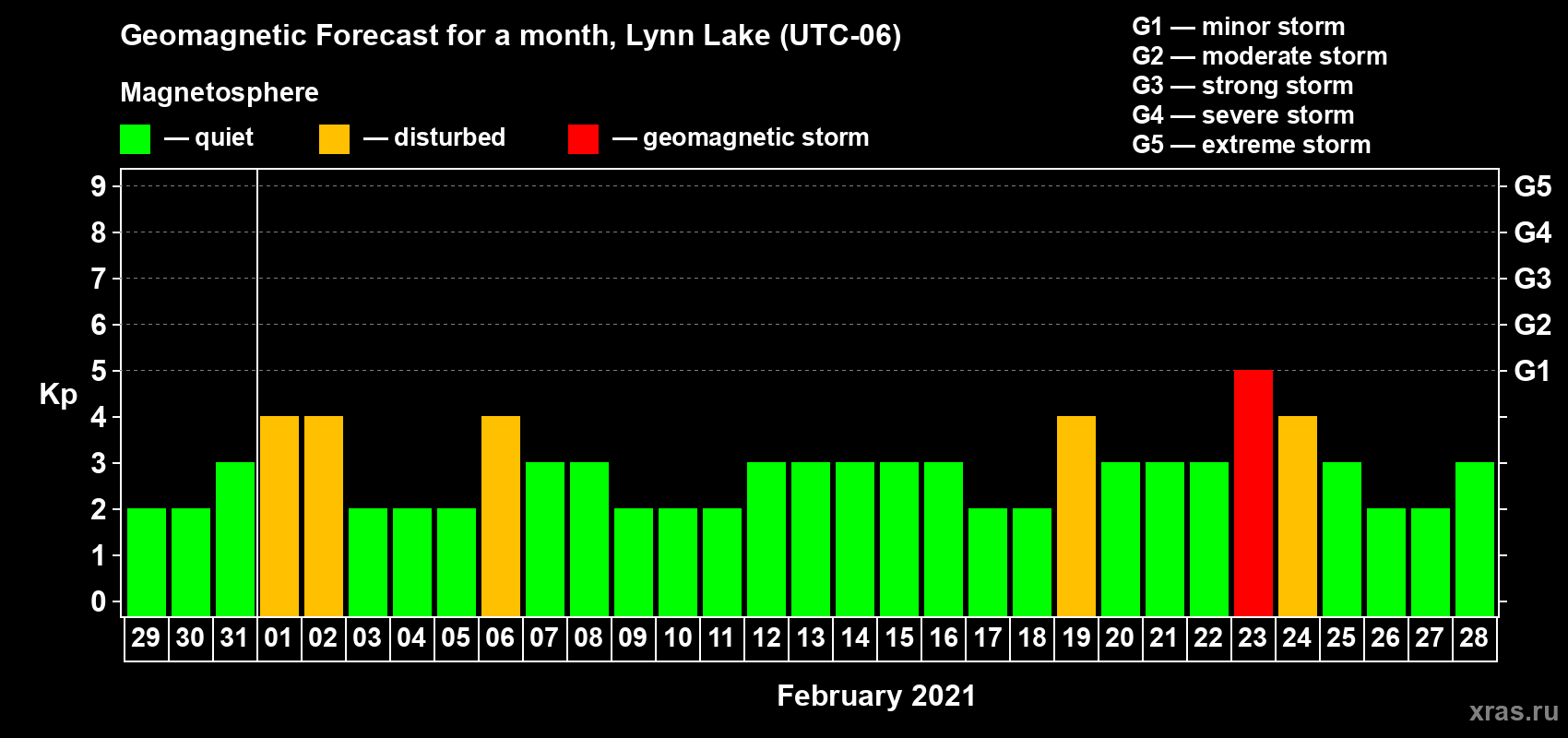Click the 'G4 — severe storm' legend line
1568x738 pixels.
(x=1243, y=115)
